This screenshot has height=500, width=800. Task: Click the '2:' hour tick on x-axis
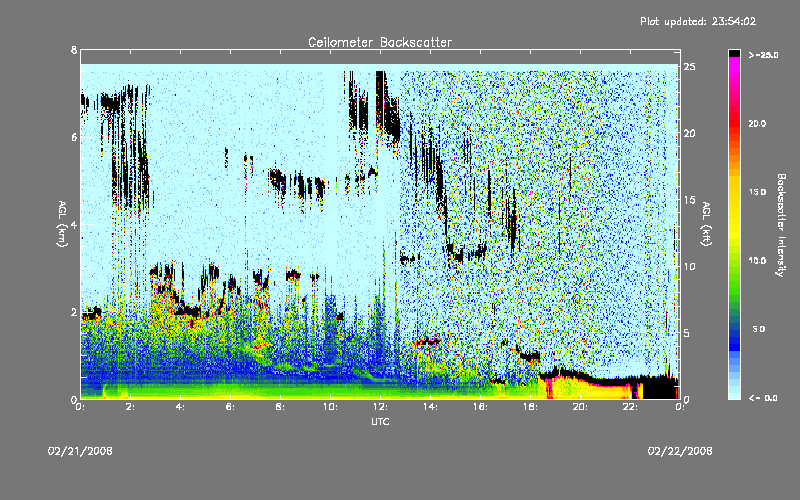point(131,407)
